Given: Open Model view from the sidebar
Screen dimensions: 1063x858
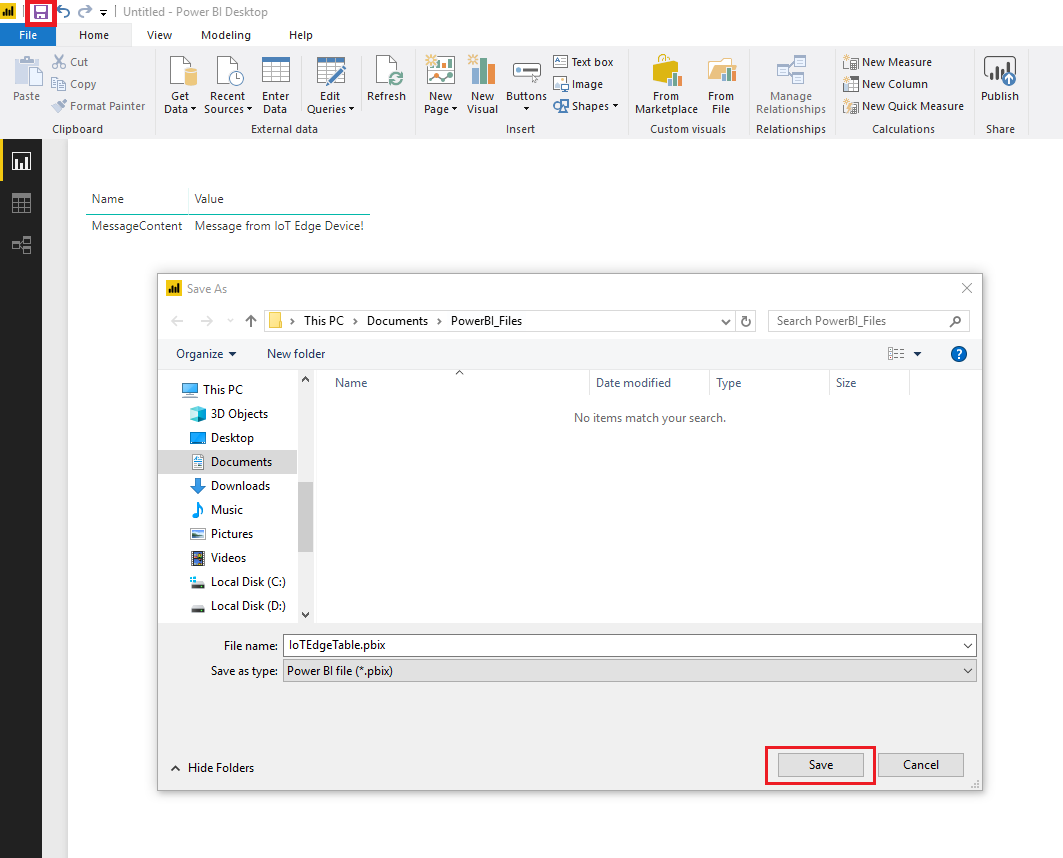Looking at the screenshot, I should coord(21,244).
